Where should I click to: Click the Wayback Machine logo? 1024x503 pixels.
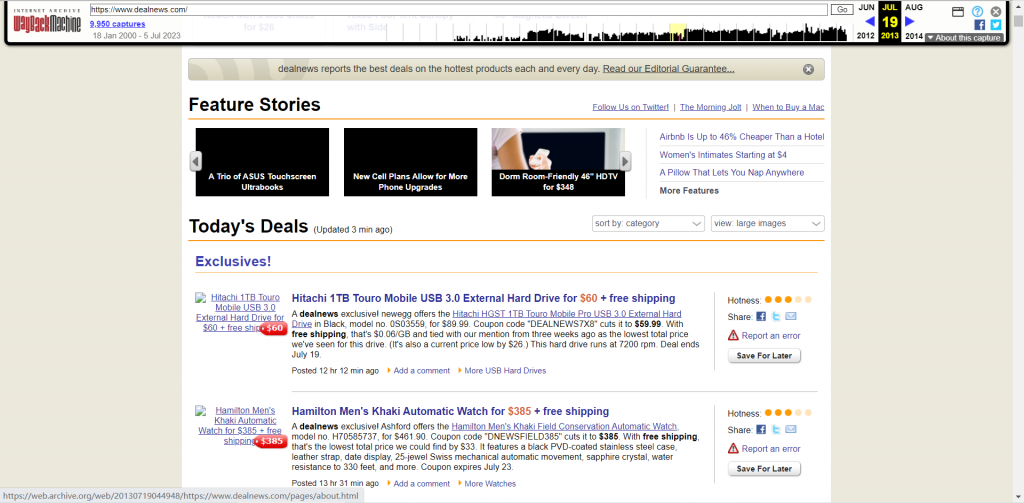point(47,22)
